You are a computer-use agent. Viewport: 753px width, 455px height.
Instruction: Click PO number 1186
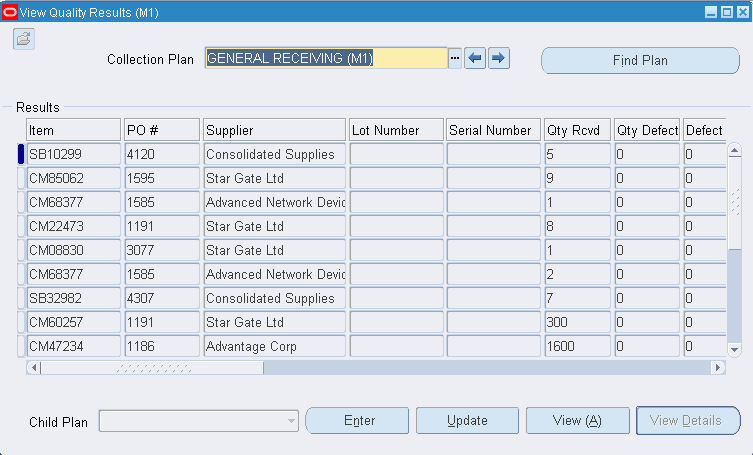pos(162,346)
